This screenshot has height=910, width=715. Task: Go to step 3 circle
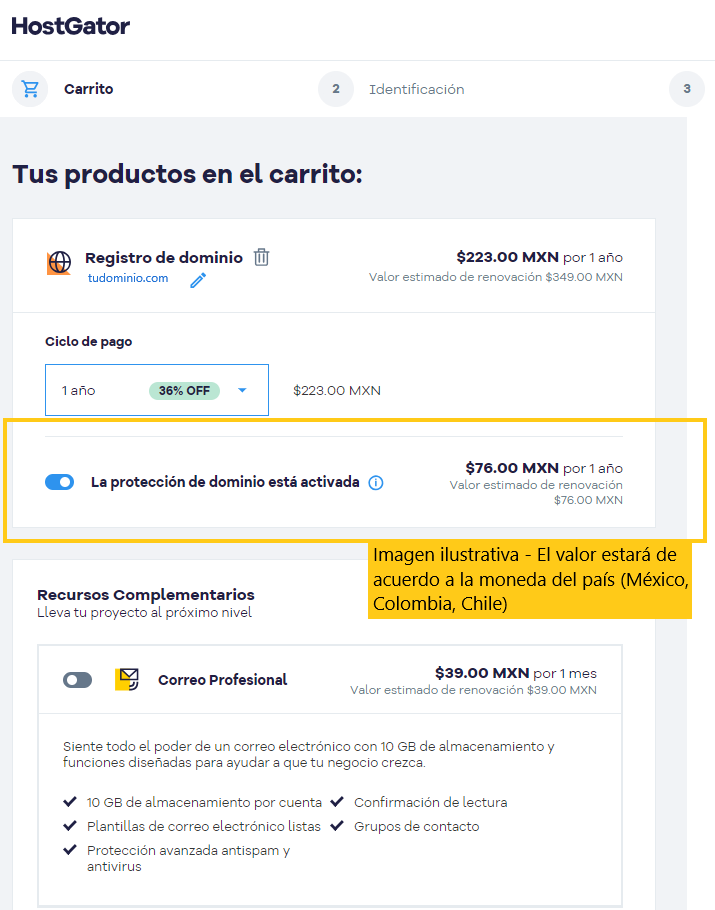pos(687,89)
